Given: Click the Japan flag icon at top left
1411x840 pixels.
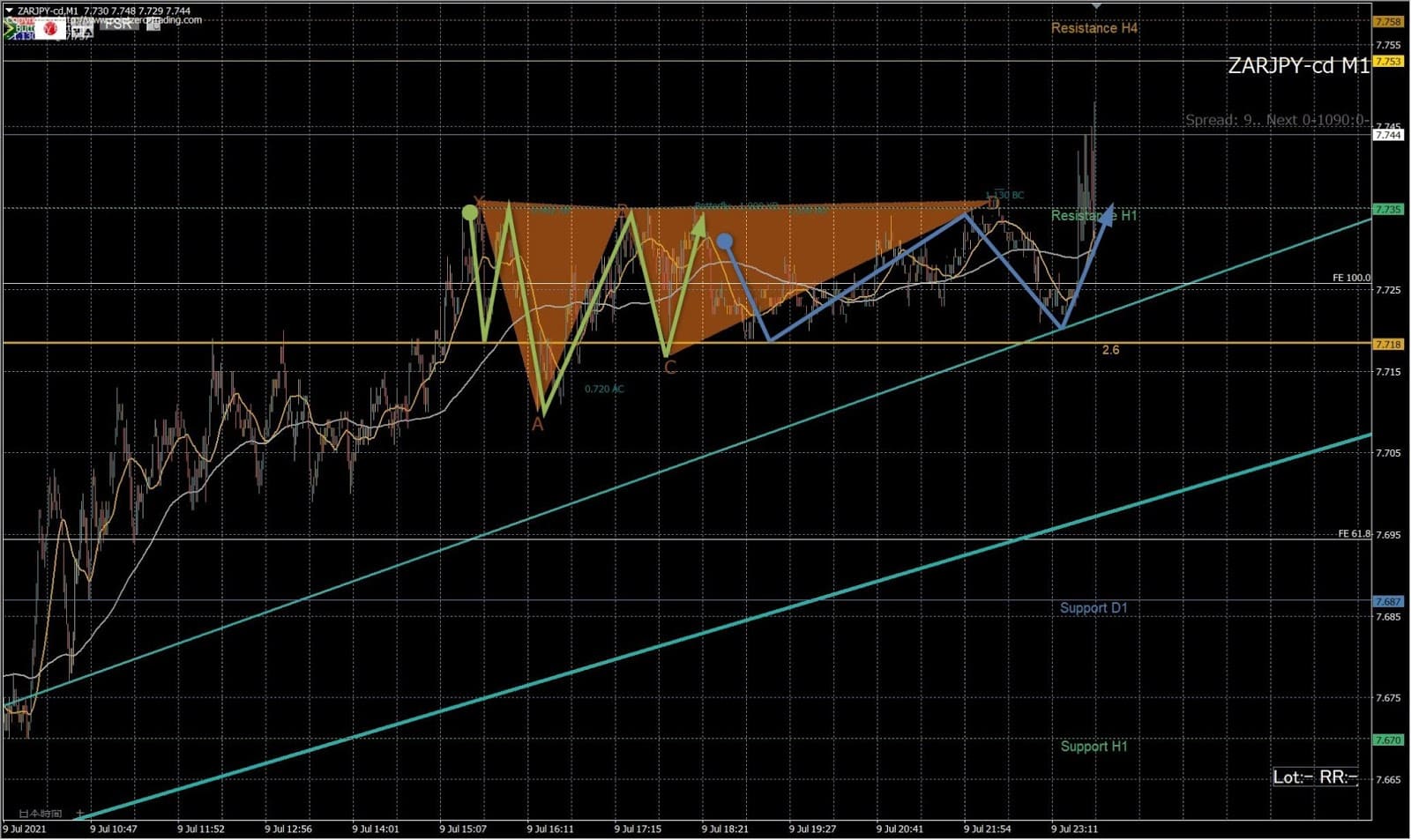Looking at the screenshot, I should pos(51,30).
